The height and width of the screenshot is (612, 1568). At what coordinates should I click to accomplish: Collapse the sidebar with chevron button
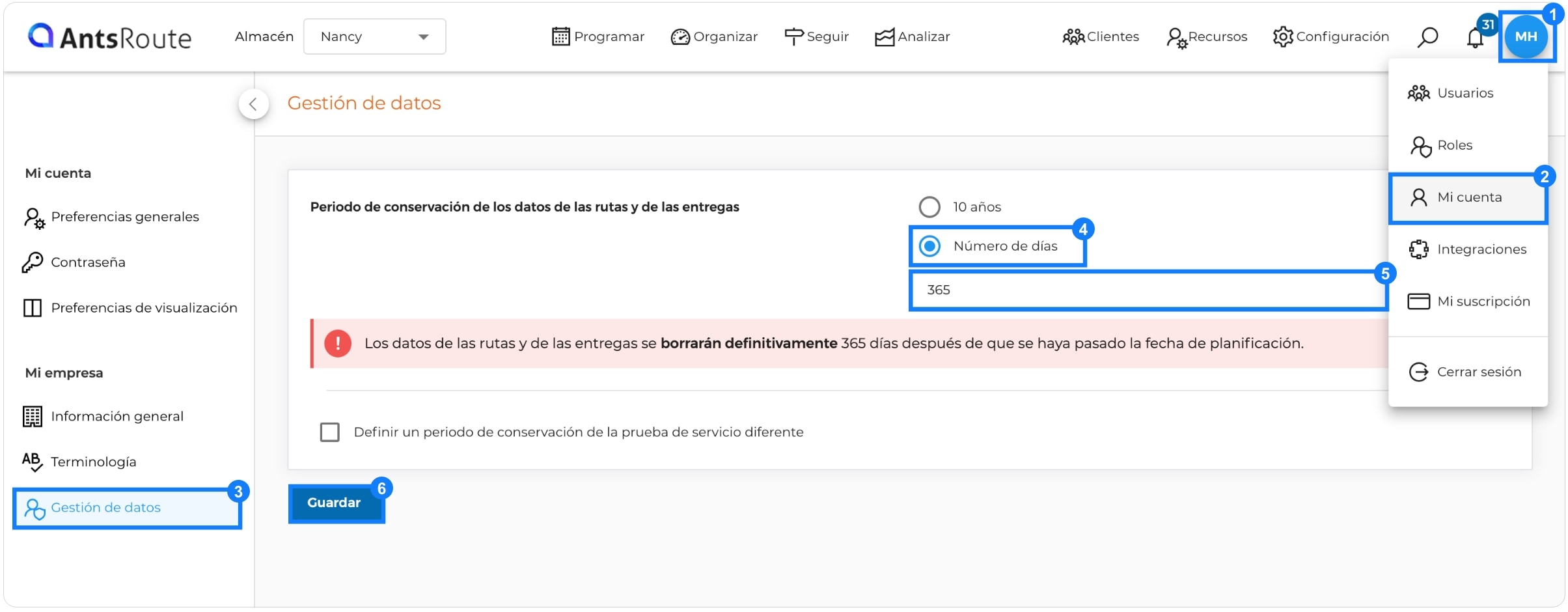point(253,104)
